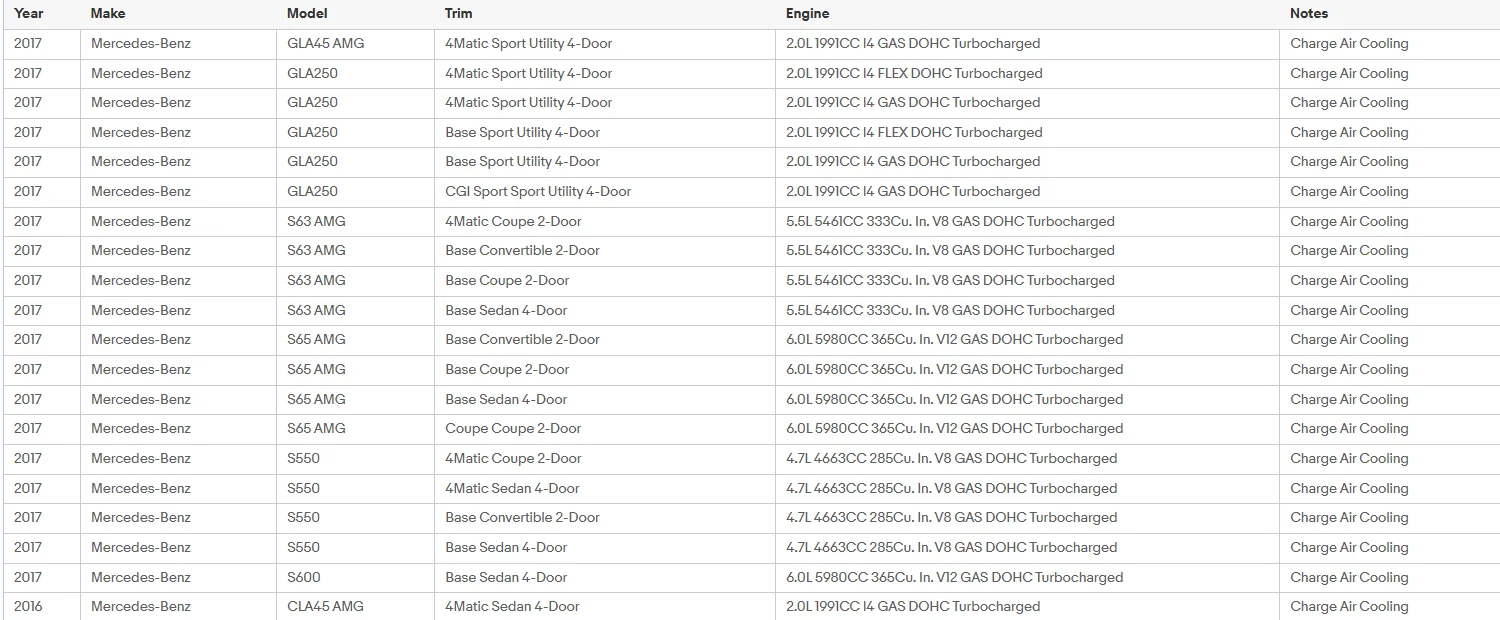
Task: Click the "Coupe Coupe 2-Door" trim cell
Action: pyautogui.click(x=513, y=429)
